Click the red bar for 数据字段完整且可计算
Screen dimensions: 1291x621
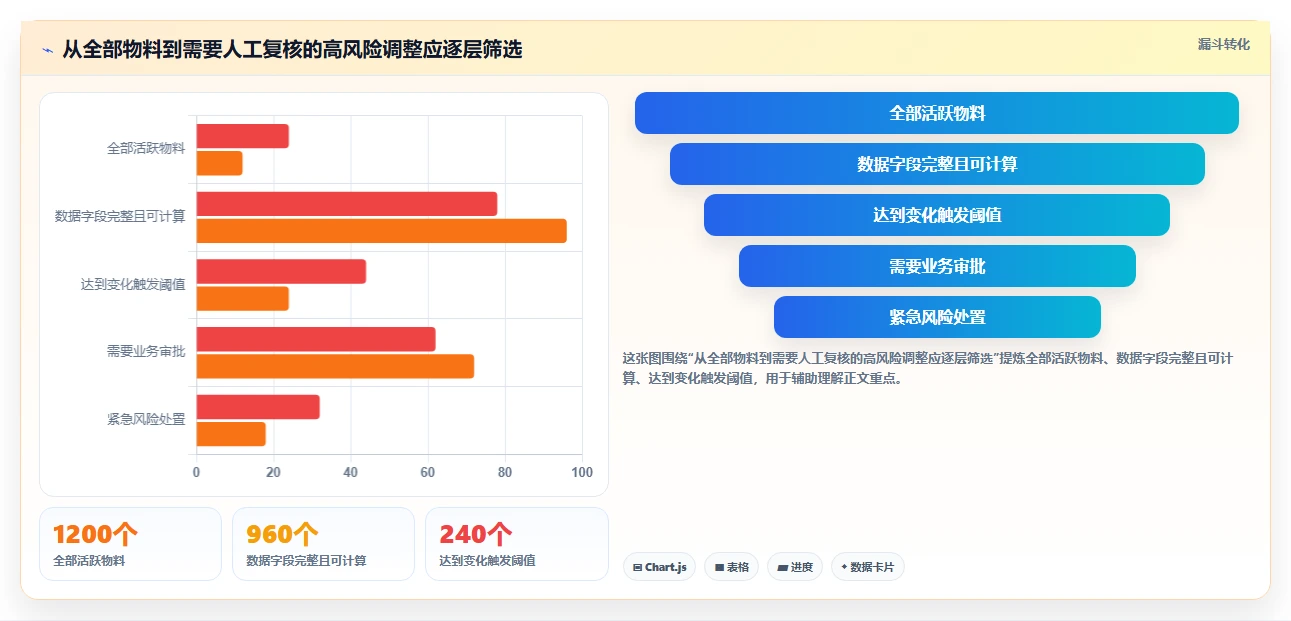click(x=347, y=204)
